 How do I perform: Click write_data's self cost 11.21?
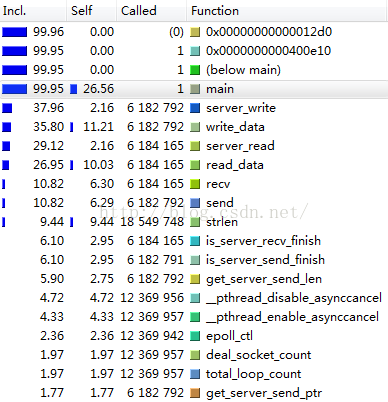[x=99, y=127]
